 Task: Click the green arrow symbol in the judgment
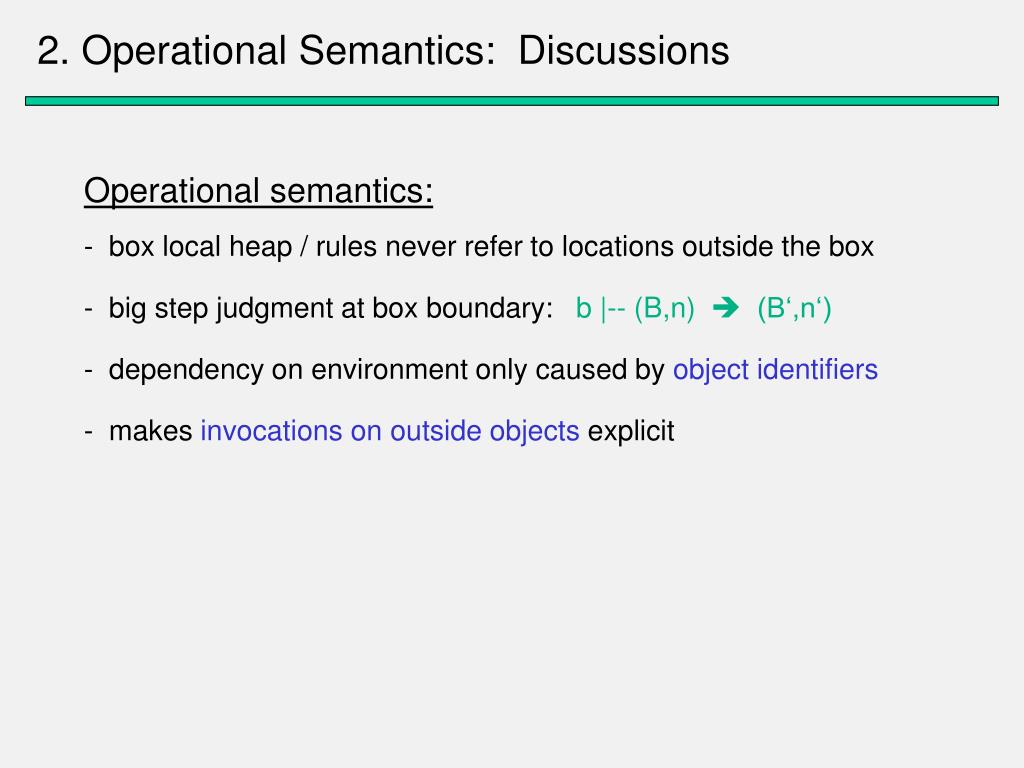point(725,308)
